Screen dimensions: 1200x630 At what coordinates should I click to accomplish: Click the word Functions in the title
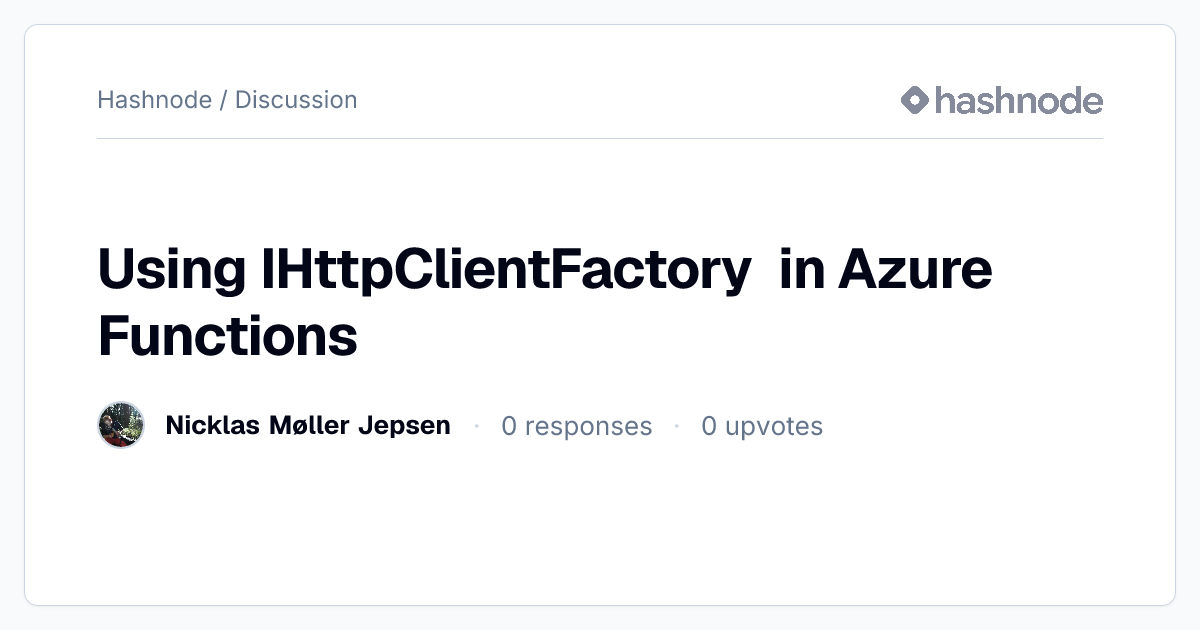tap(227, 335)
